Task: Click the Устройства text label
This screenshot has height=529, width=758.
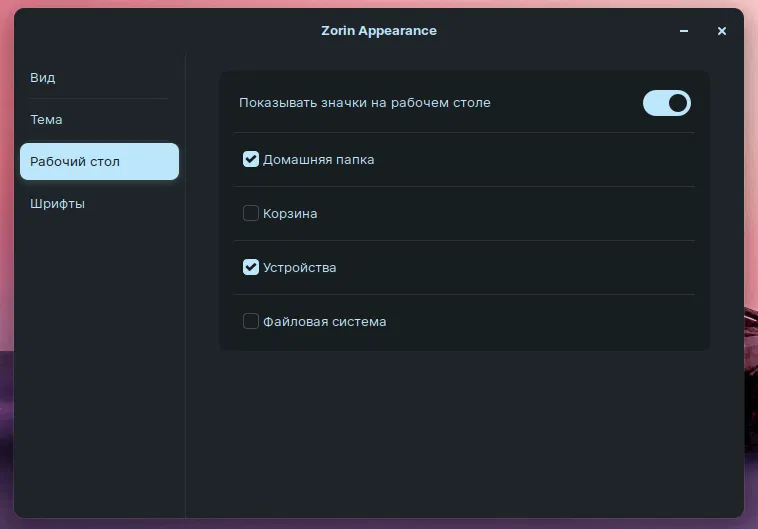Action: [x=299, y=267]
